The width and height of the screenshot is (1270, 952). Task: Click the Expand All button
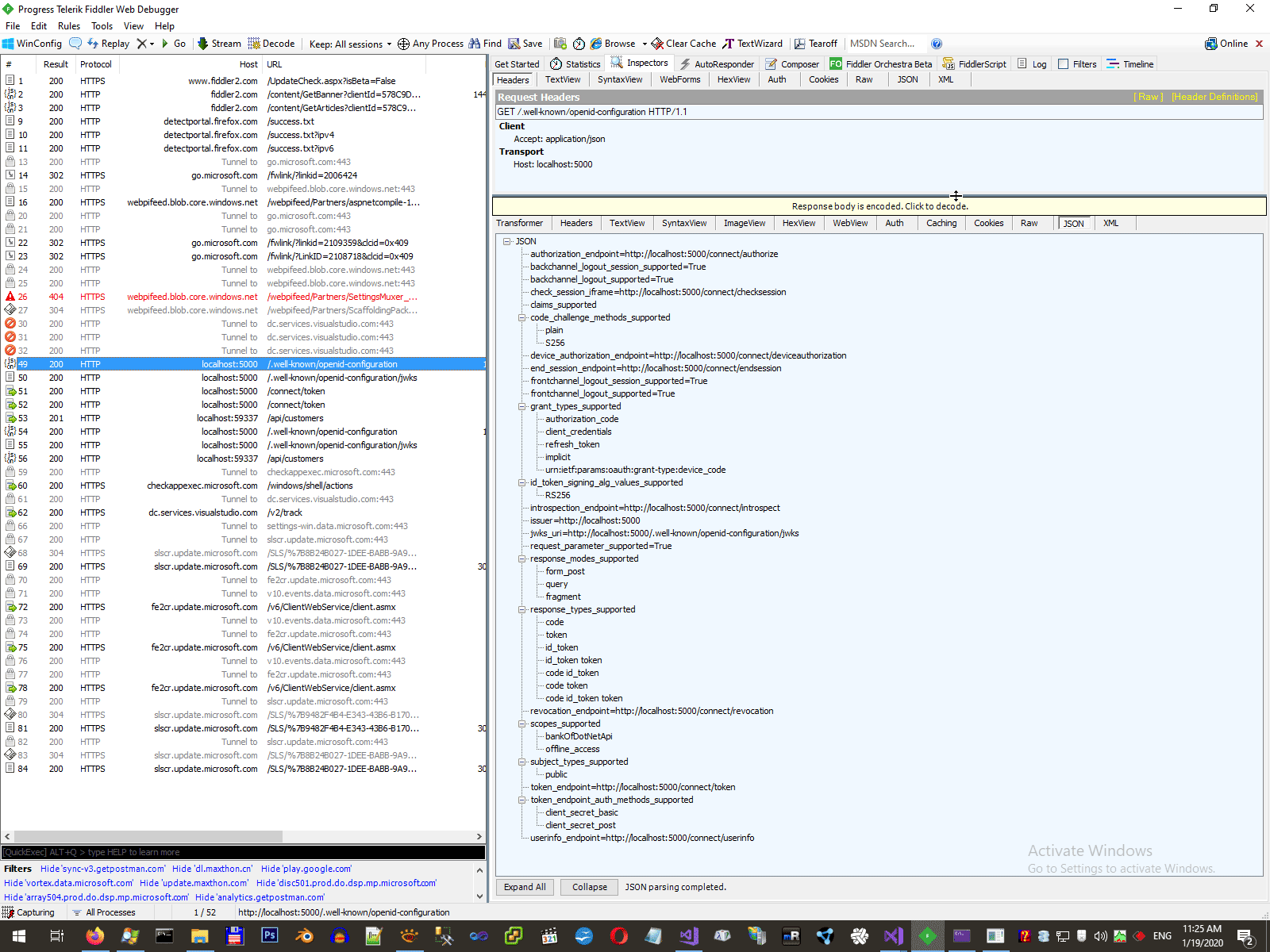tap(525, 887)
